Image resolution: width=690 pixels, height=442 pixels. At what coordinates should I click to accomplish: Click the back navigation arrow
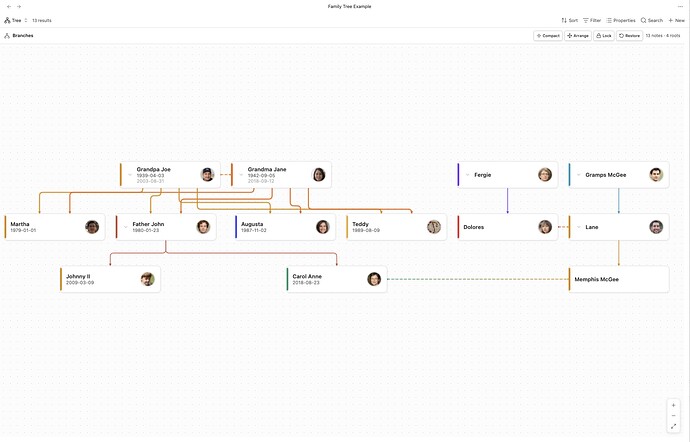click(x=8, y=6)
